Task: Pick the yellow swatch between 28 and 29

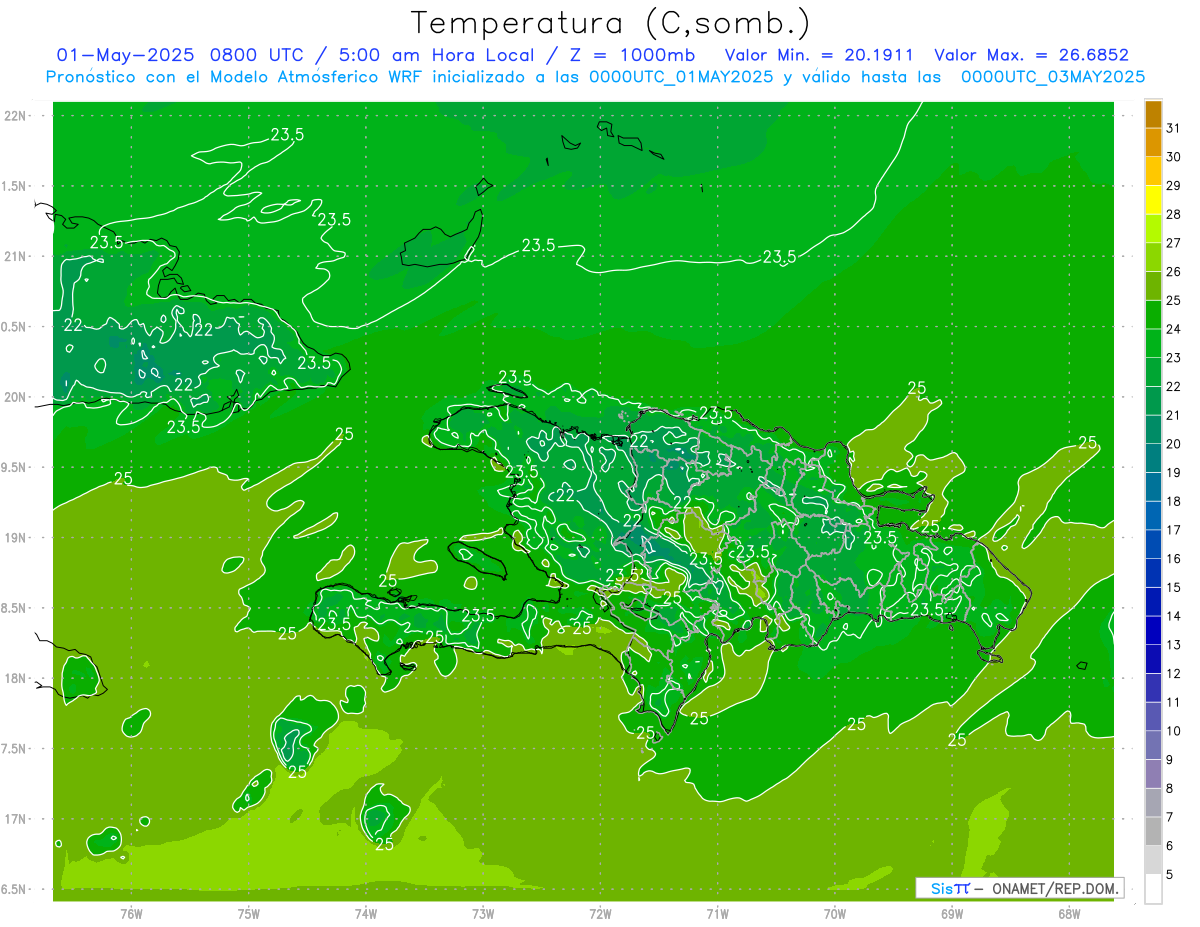Action: (x=1153, y=200)
